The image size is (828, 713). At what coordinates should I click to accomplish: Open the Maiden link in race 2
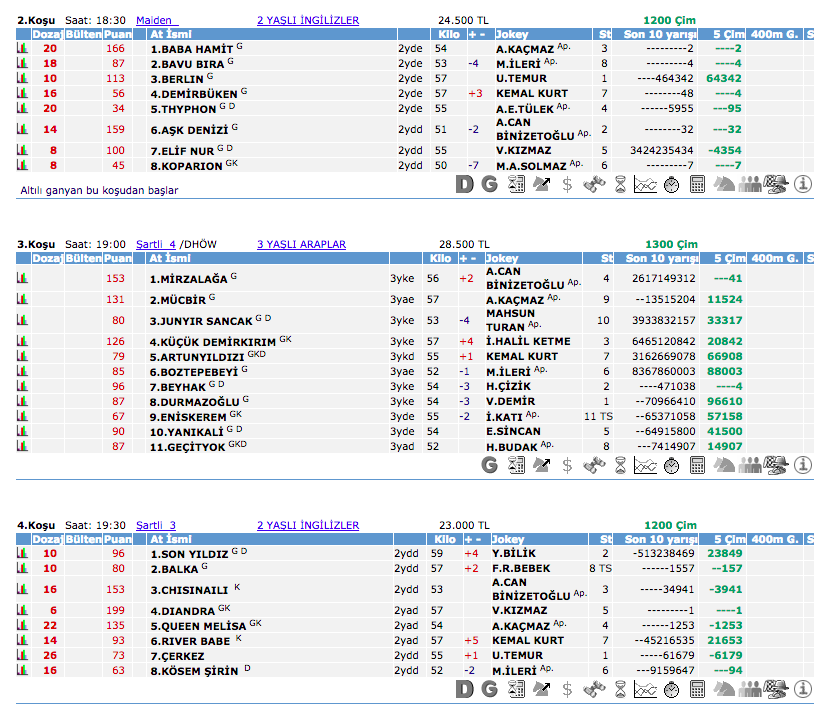point(154,20)
